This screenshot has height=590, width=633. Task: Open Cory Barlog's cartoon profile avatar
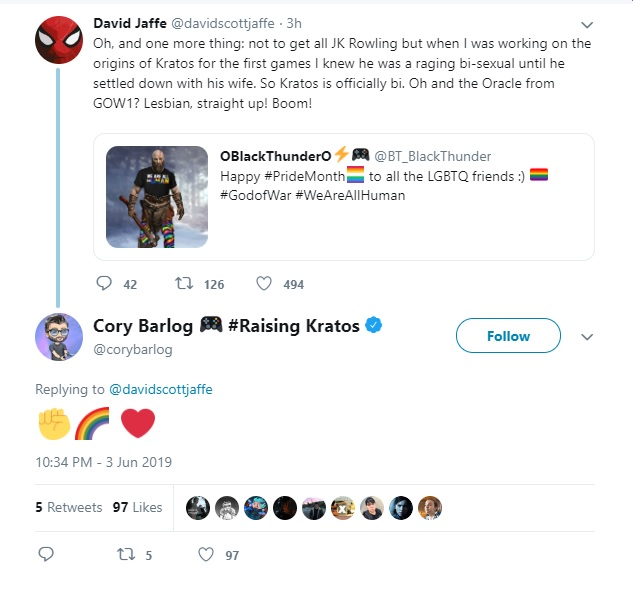(59, 337)
